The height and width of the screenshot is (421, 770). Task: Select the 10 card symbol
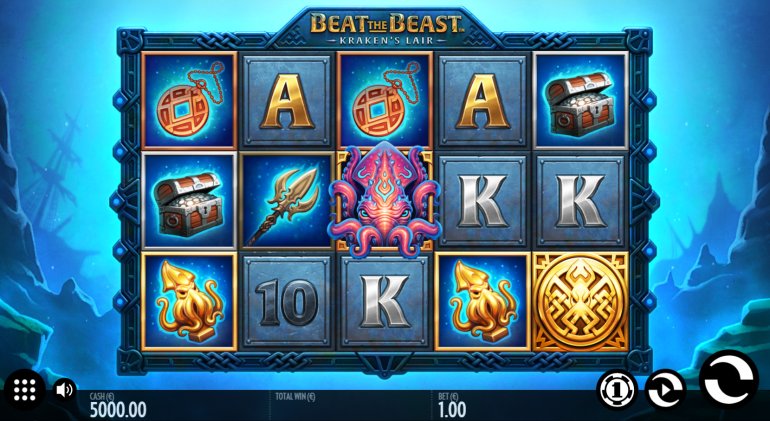[287, 302]
